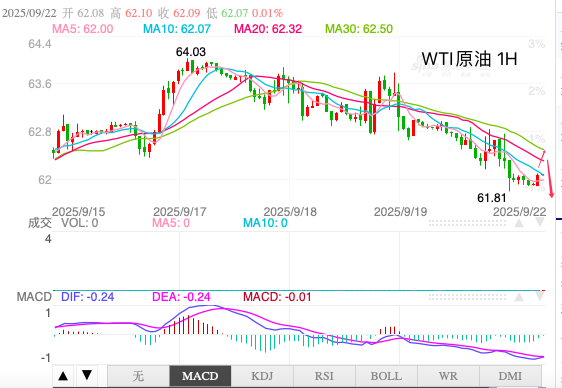Click the volume MA5: 0 label
Viewport: 562px width, 388px height.
pyautogui.click(x=171, y=223)
